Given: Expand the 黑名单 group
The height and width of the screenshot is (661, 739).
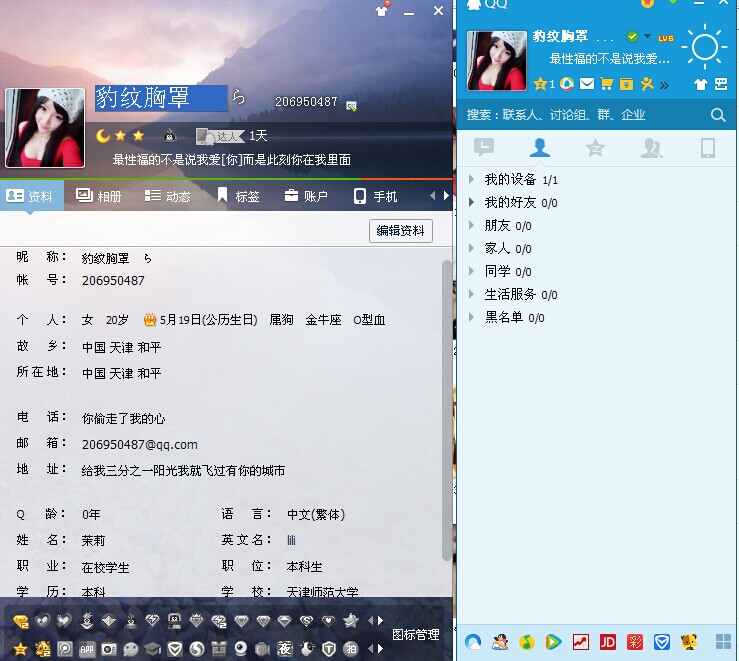Looking at the screenshot, I should click(x=472, y=318).
